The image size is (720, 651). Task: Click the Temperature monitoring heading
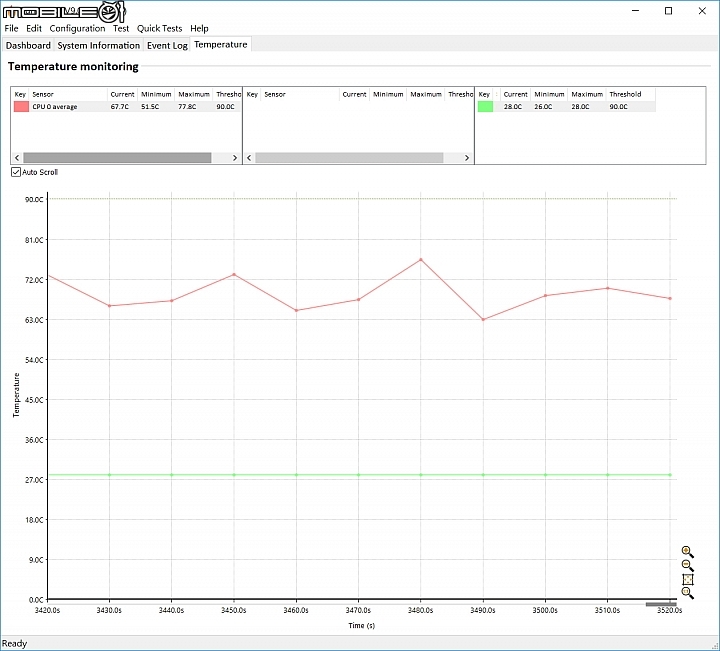pyautogui.click(x=73, y=67)
